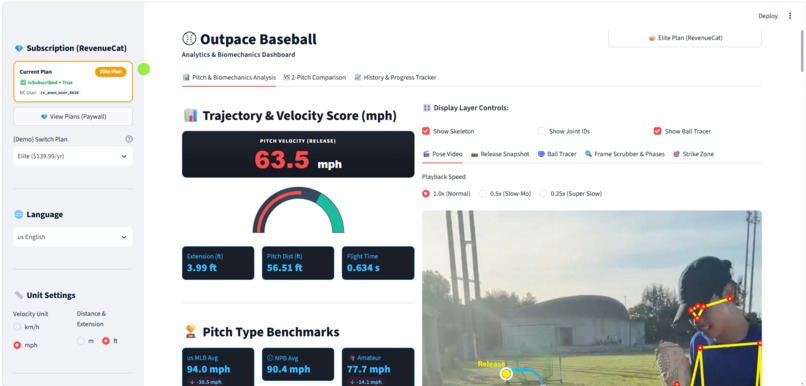This screenshot has height=386, width=806.
Task: Open the Strike Zone tab
Action: tap(693, 154)
